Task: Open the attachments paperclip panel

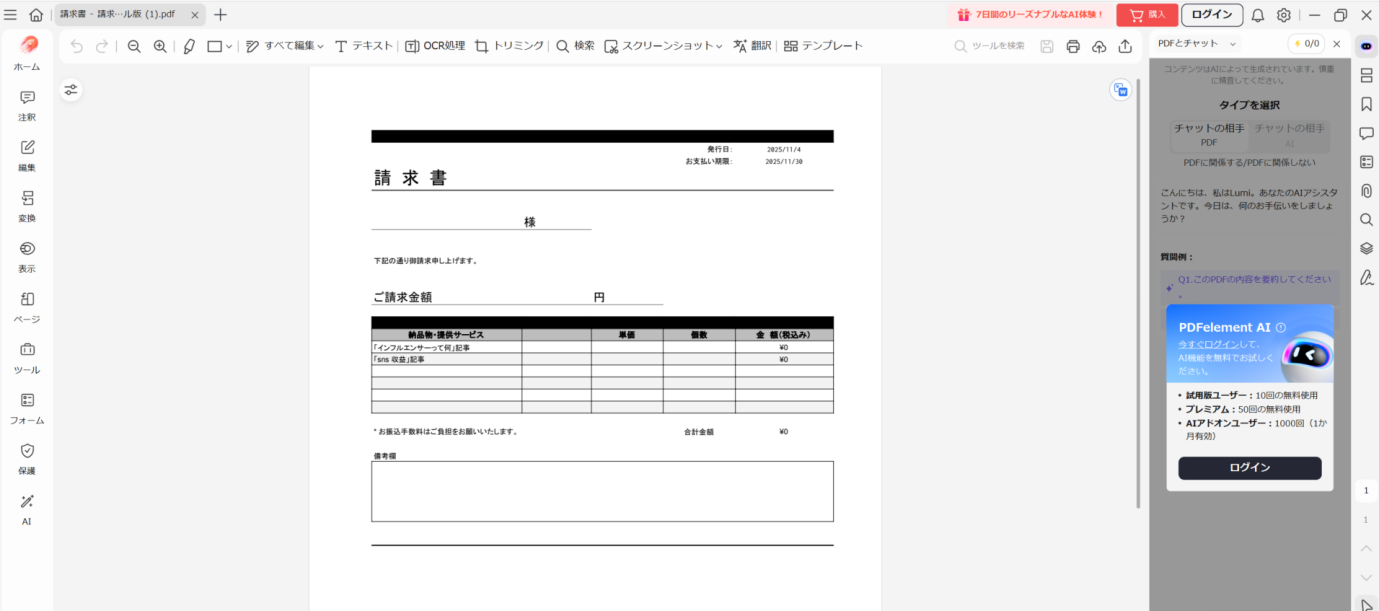Action: click(1366, 191)
